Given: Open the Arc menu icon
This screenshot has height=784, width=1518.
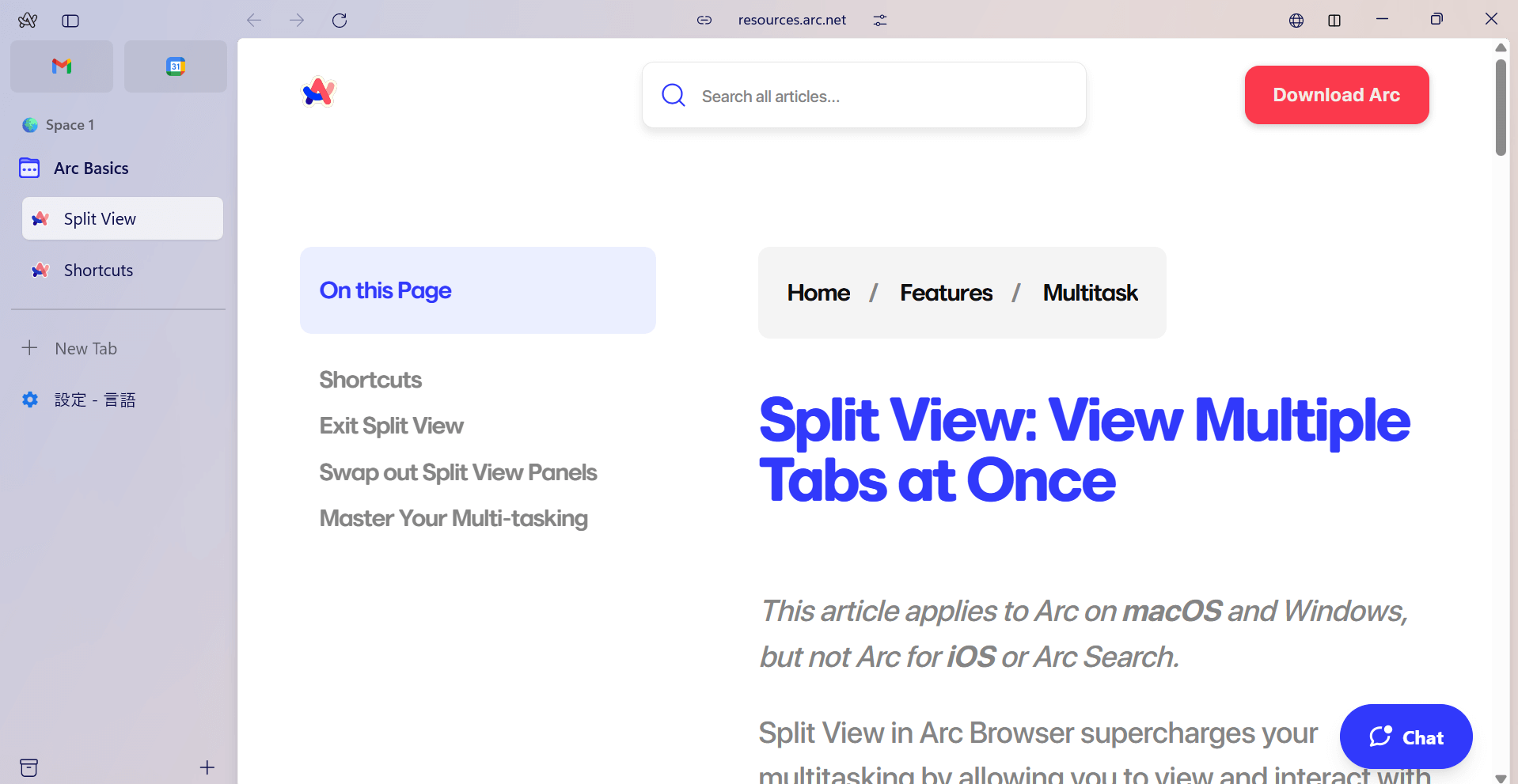Looking at the screenshot, I should [x=28, y=21].
